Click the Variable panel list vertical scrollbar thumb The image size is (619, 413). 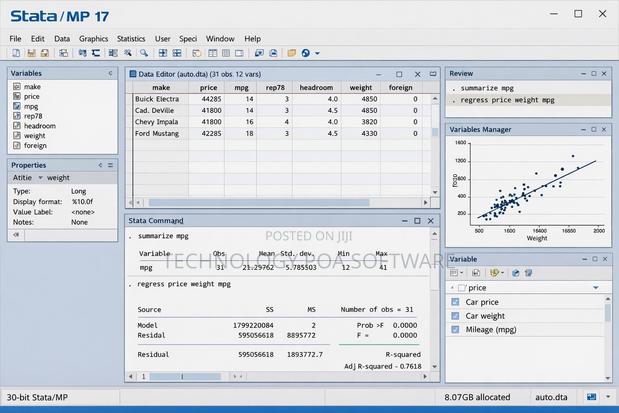point(608,312)
